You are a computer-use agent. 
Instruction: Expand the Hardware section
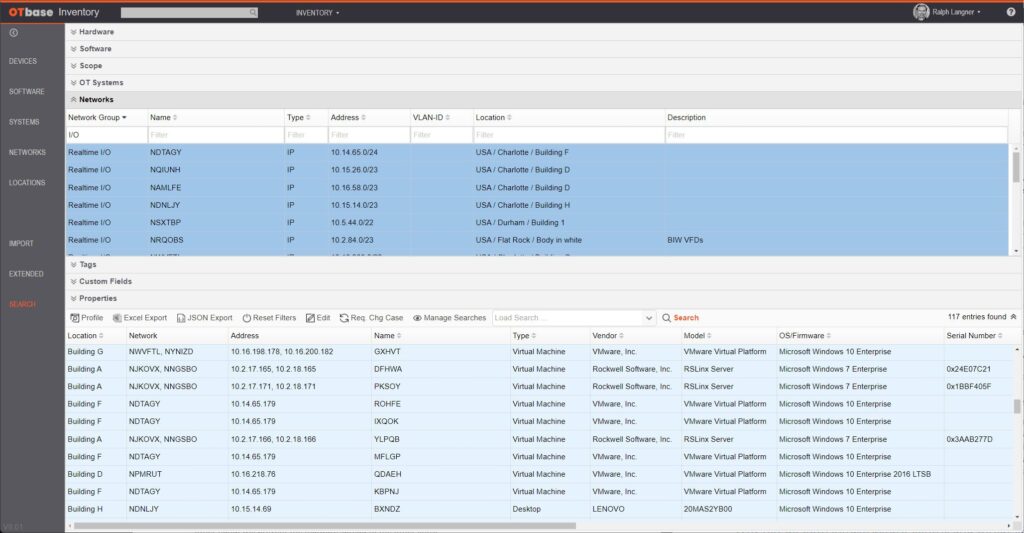(x=95, y=32)
